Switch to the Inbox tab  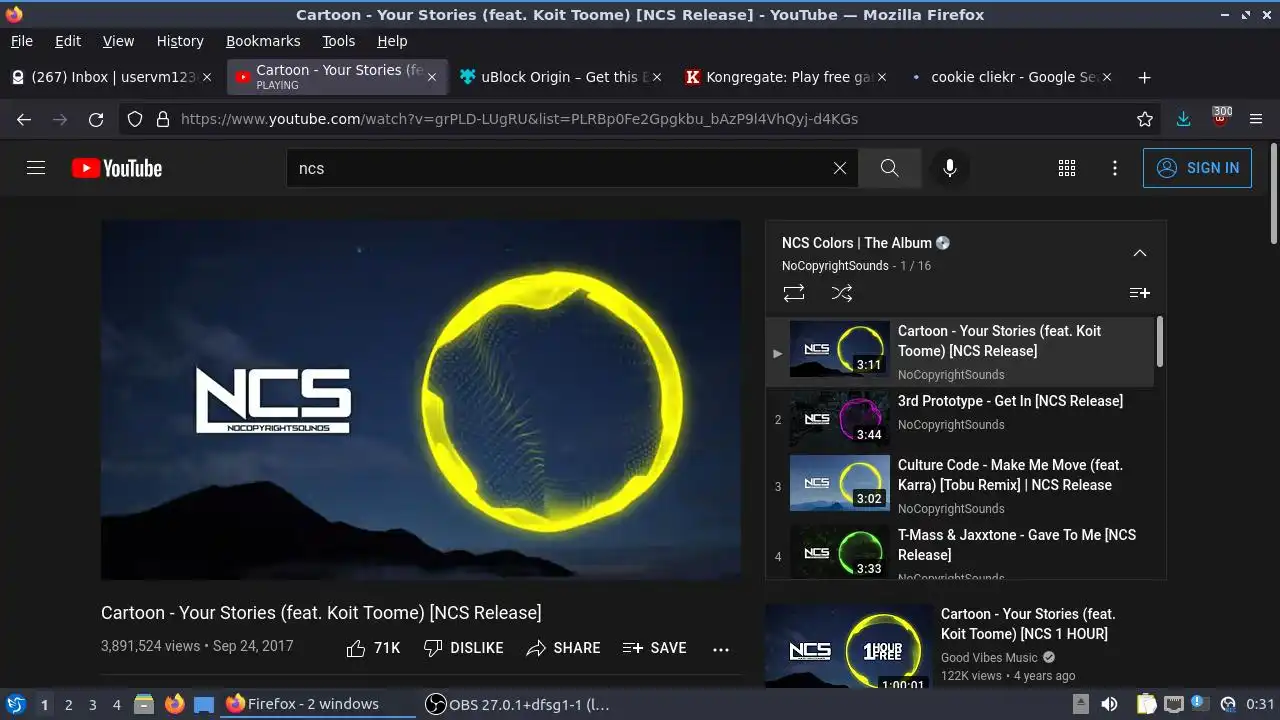click(x=113, y=77)
